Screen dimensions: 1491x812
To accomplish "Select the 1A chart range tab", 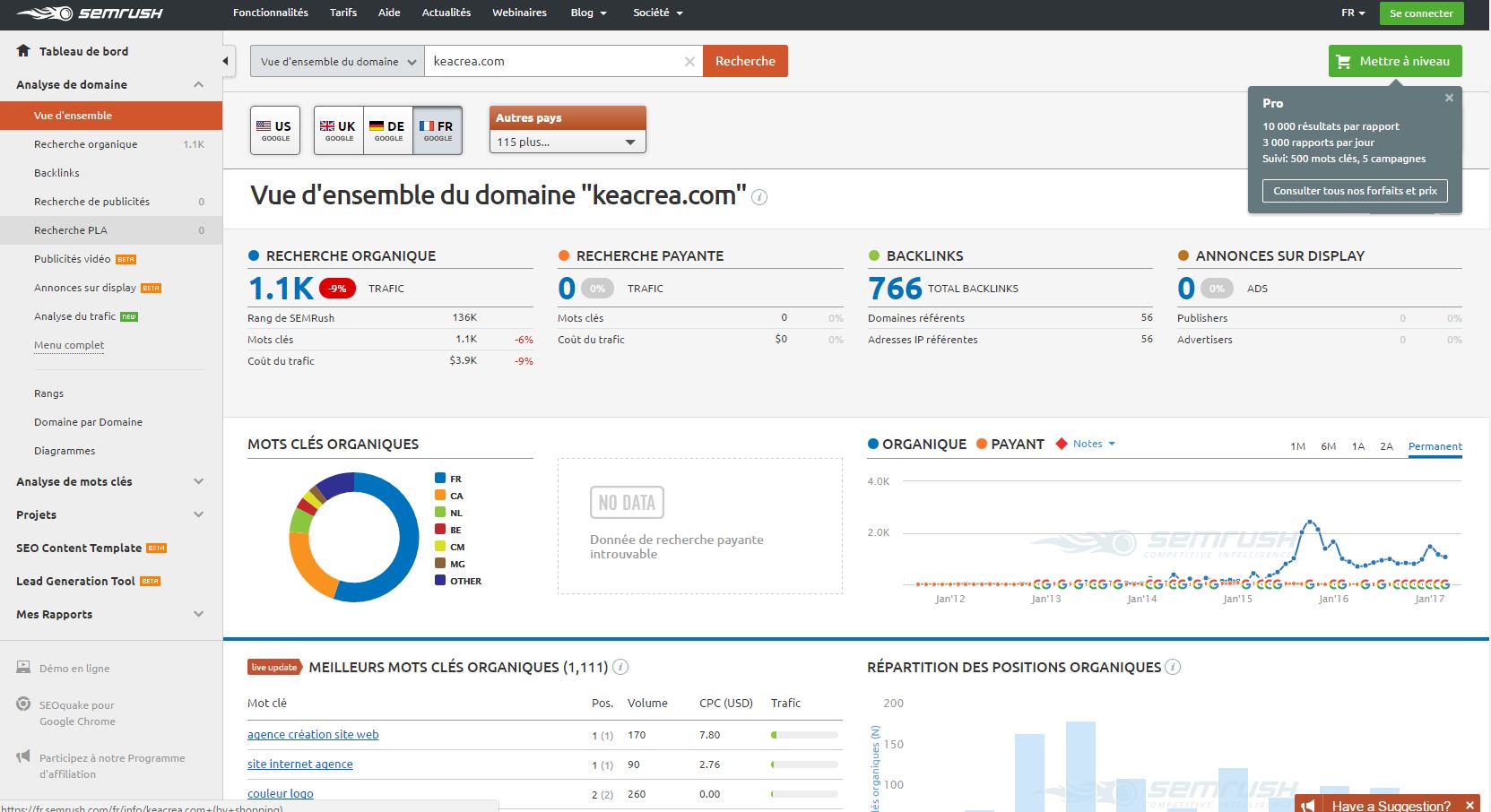I will tap(1358, 446).
